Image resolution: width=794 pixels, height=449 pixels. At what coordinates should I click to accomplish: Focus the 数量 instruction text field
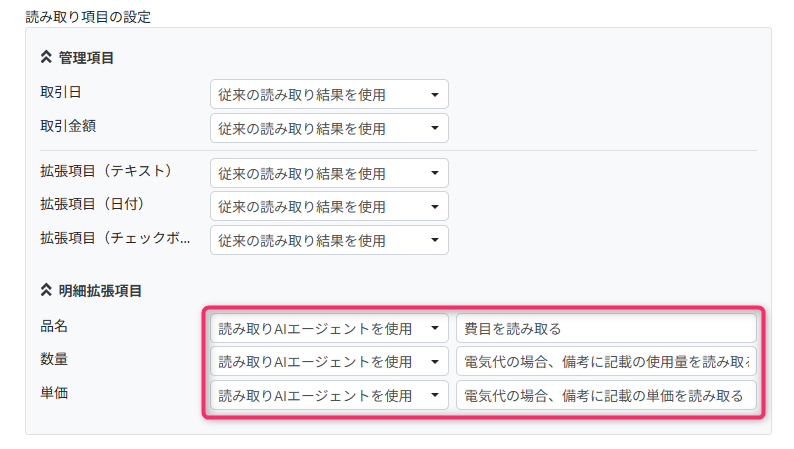605,361
